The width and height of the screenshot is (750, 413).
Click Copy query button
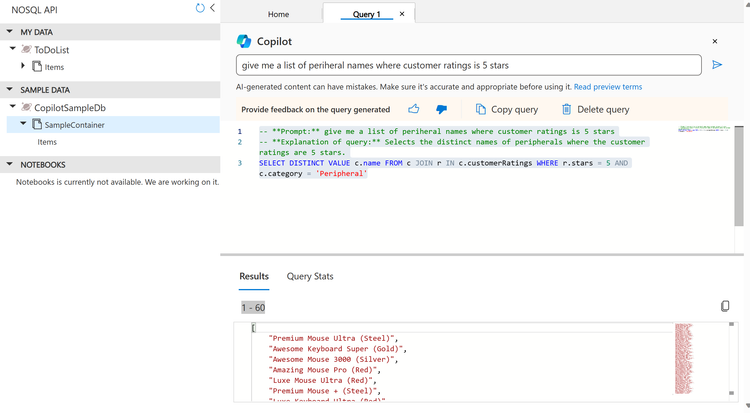point(507,109)
